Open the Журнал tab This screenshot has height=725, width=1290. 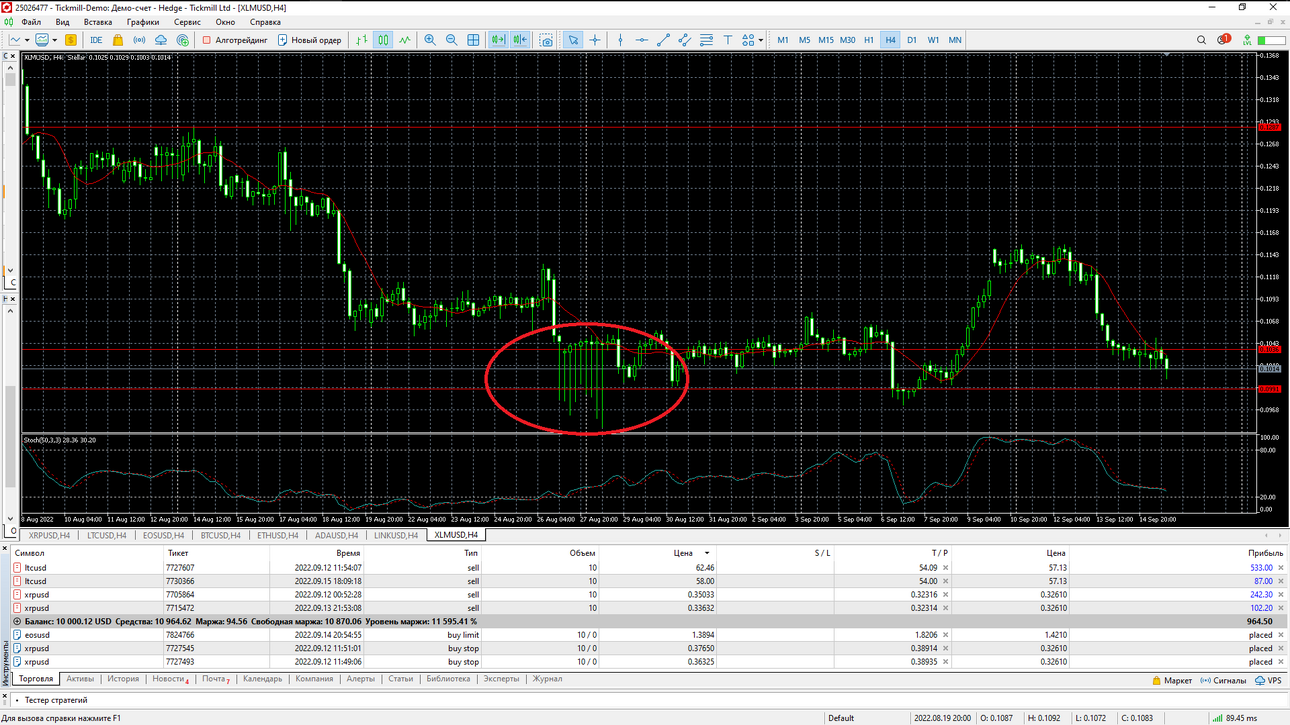[x=547, y=679]
